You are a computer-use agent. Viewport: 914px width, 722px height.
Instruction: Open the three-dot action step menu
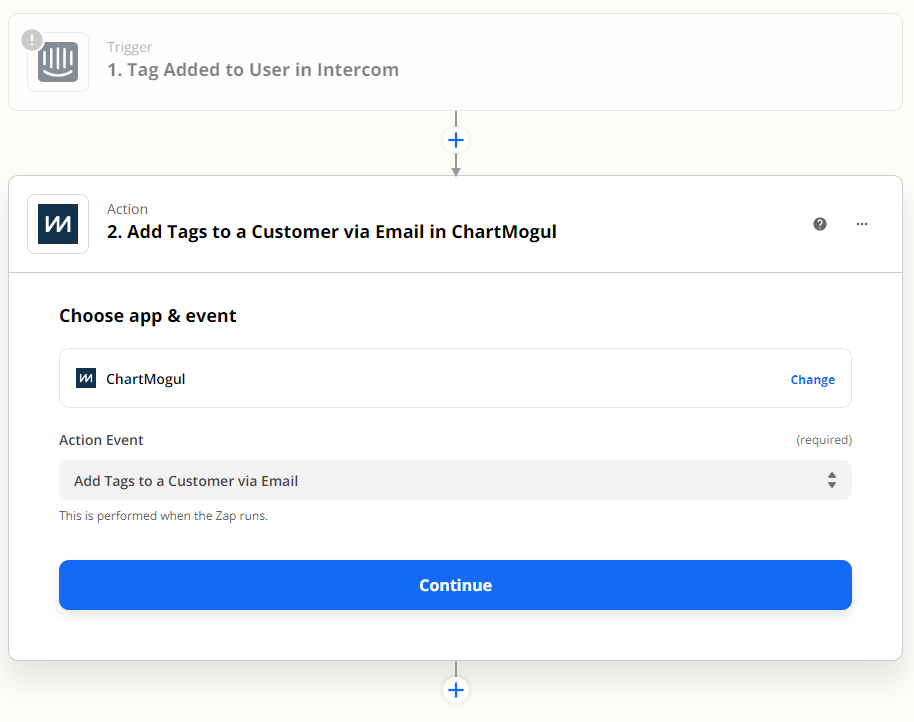862,224
